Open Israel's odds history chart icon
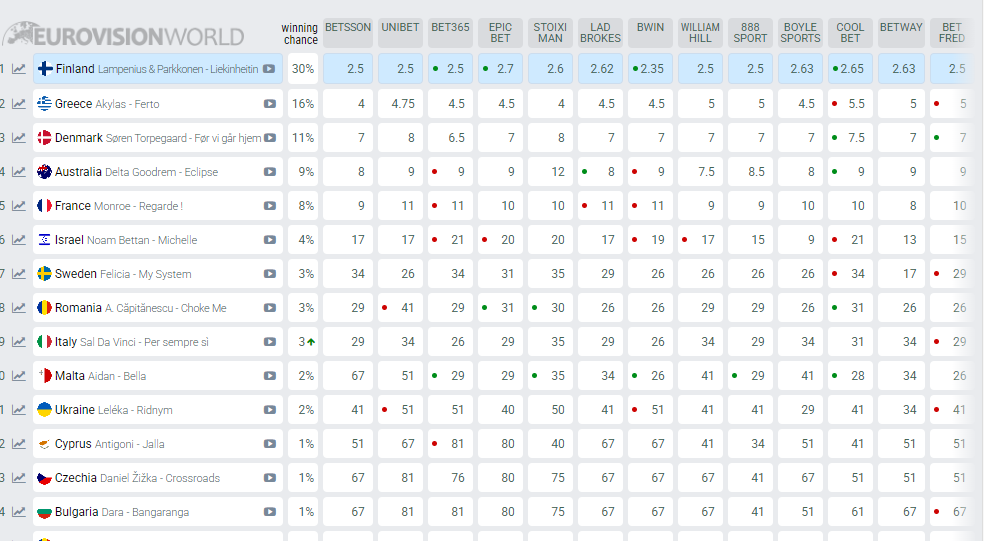 pyautogui.click(x=19, y=240)
